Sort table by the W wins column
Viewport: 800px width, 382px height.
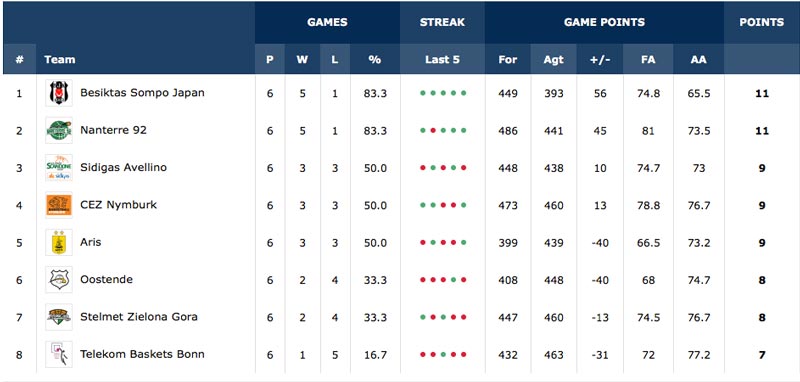coord(303,59)
